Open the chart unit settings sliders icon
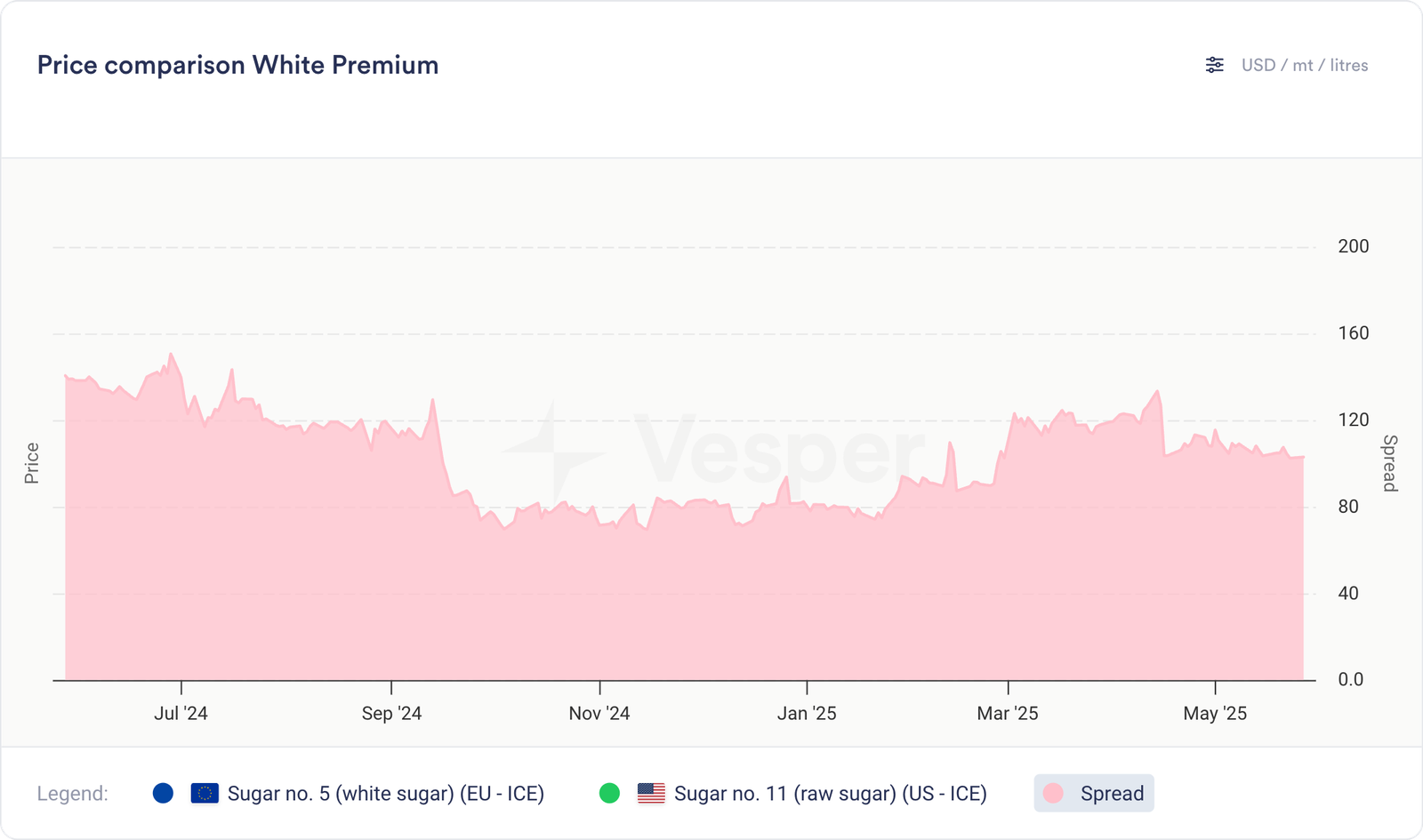The height and width of the screenshot is (840, 1423). [1214, 65]
